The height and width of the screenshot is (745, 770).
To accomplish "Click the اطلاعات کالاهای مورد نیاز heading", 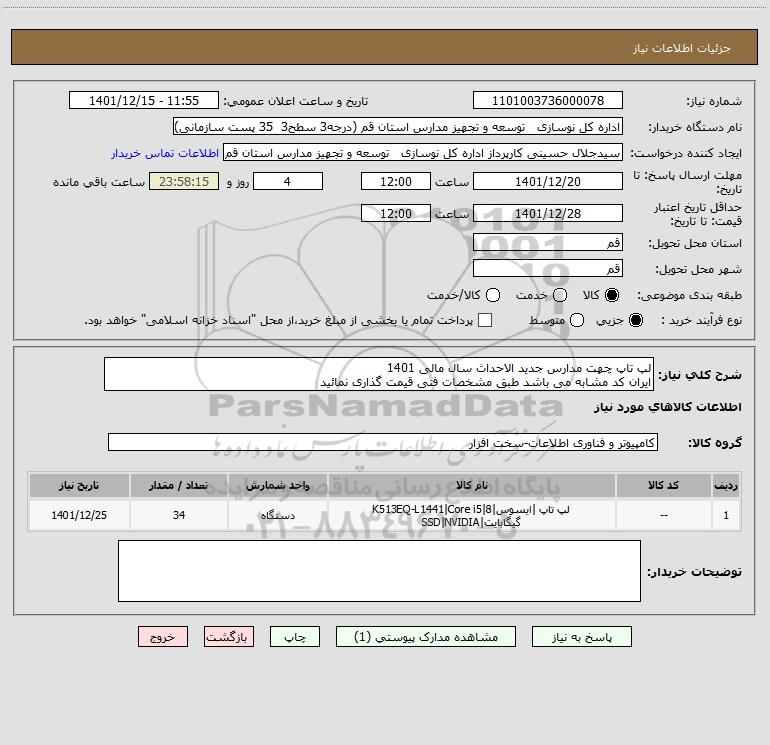I will 668,407.
